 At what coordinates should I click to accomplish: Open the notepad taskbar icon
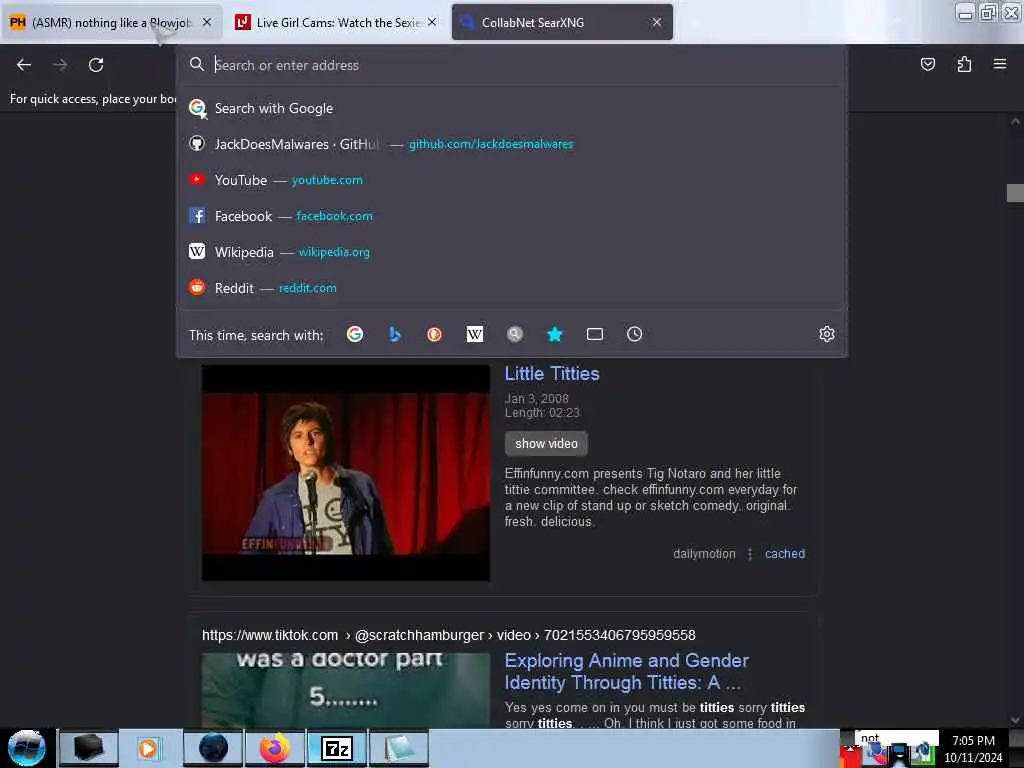[x=399, y=748]
